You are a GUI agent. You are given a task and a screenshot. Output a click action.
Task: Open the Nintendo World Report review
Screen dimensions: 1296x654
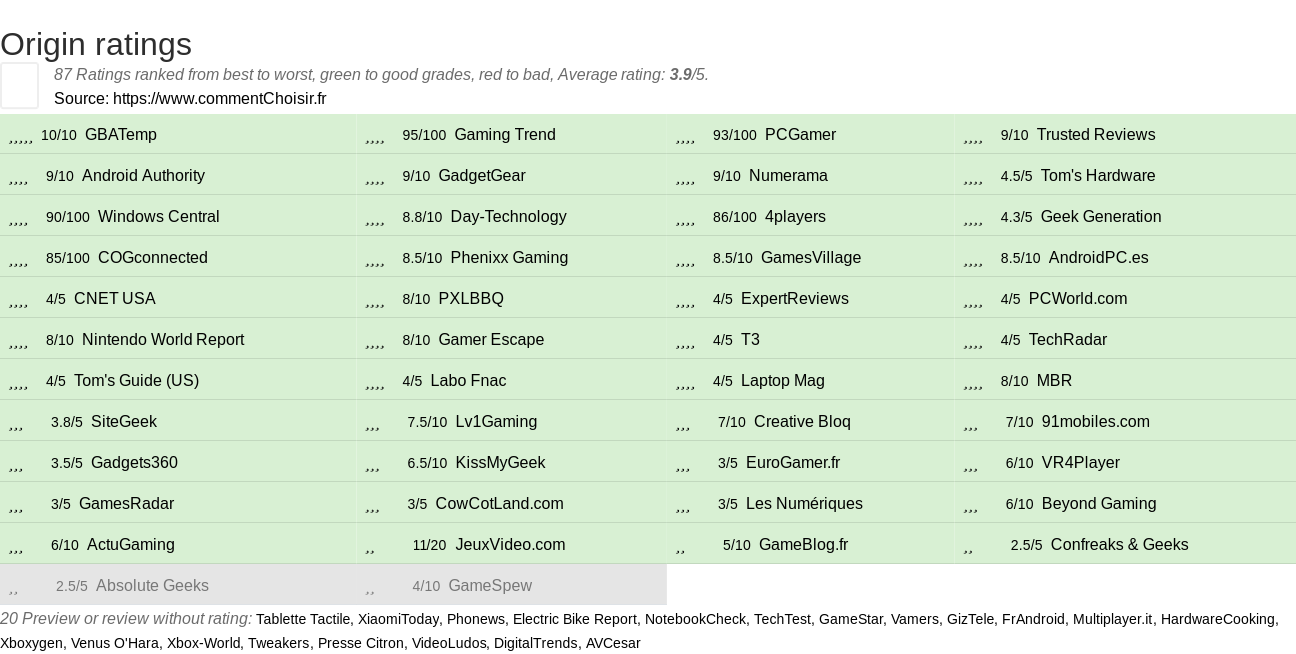163,340
